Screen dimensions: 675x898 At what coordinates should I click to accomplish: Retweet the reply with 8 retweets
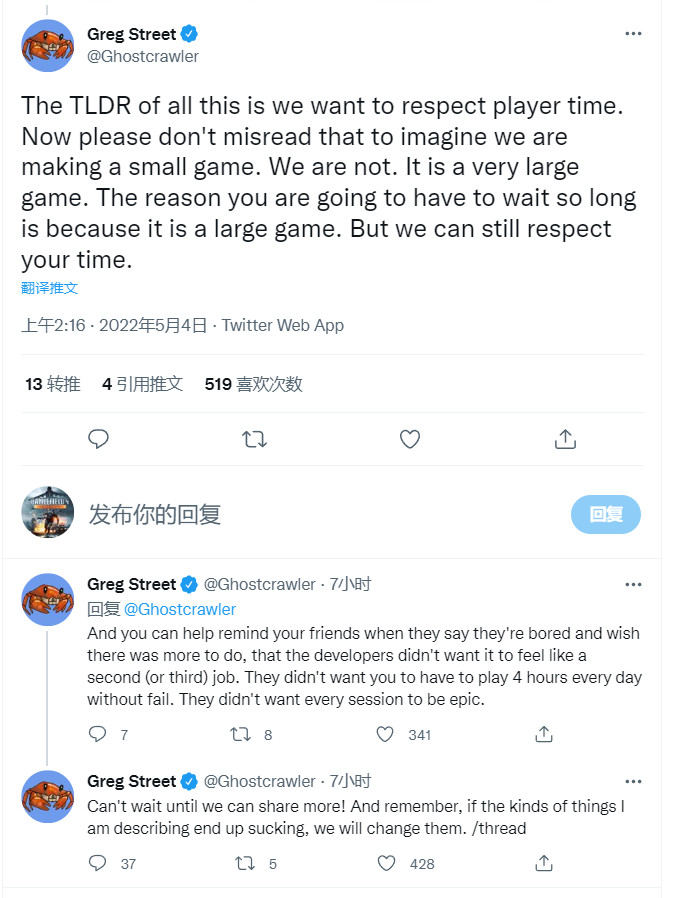[x=241, y=735]
